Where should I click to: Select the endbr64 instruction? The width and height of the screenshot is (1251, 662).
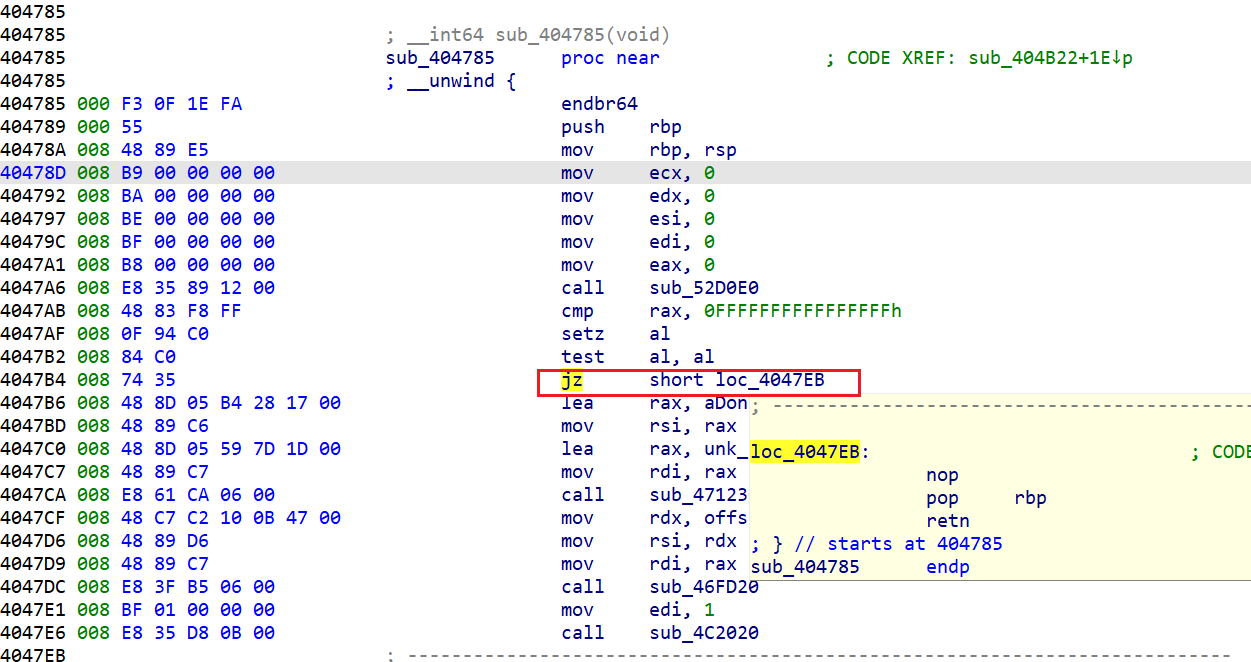pyautogui.click(x=600, y=104)
